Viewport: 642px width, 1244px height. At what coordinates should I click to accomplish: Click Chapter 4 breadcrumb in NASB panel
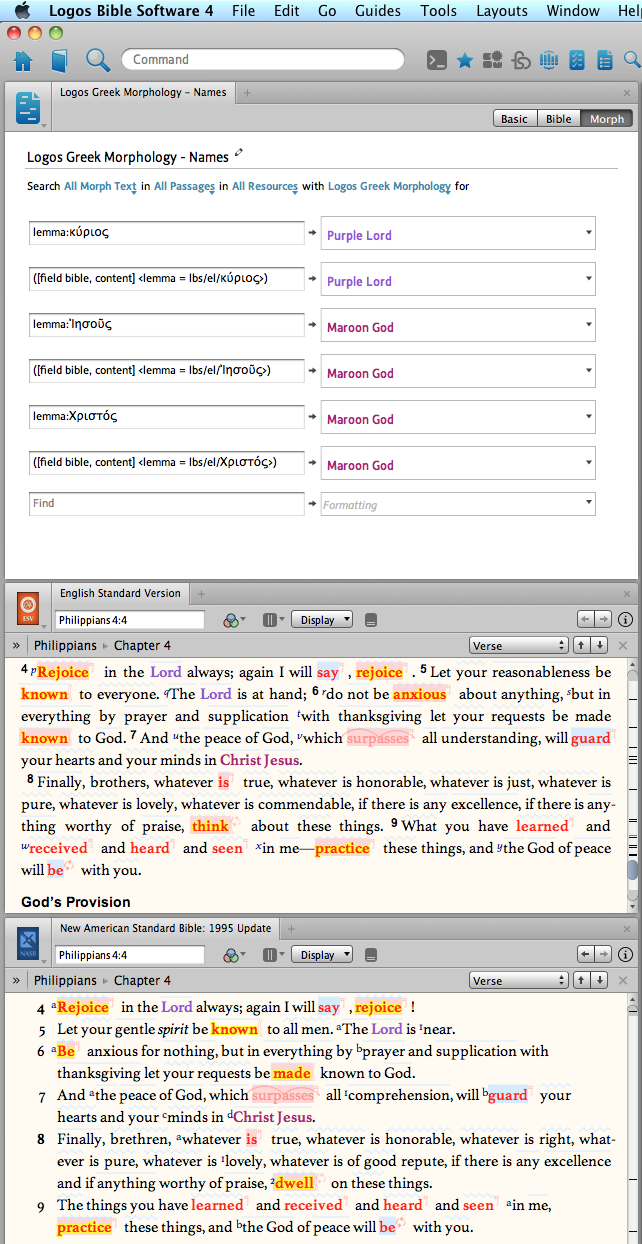point(142,980)
